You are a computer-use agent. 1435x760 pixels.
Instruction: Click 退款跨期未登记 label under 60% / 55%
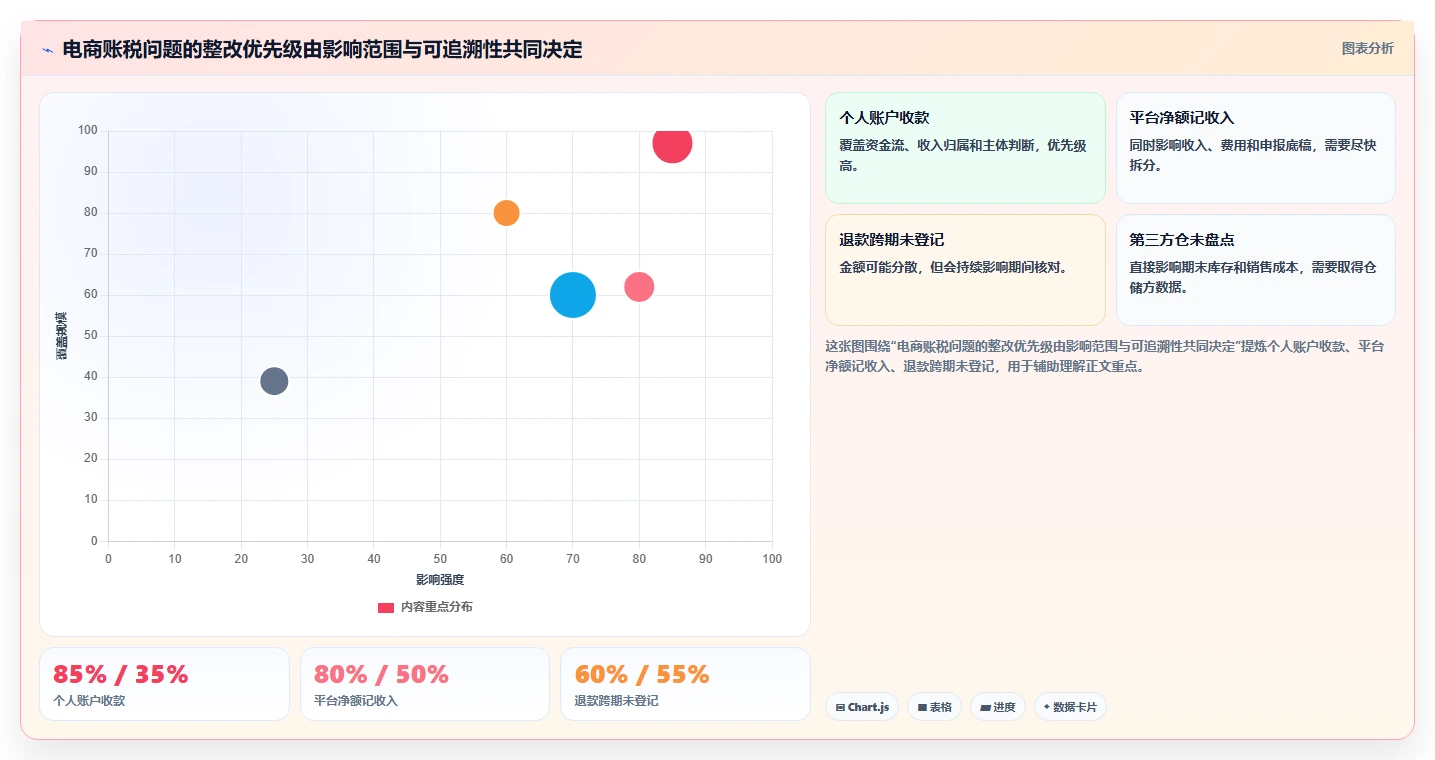[x=616, y=701]
